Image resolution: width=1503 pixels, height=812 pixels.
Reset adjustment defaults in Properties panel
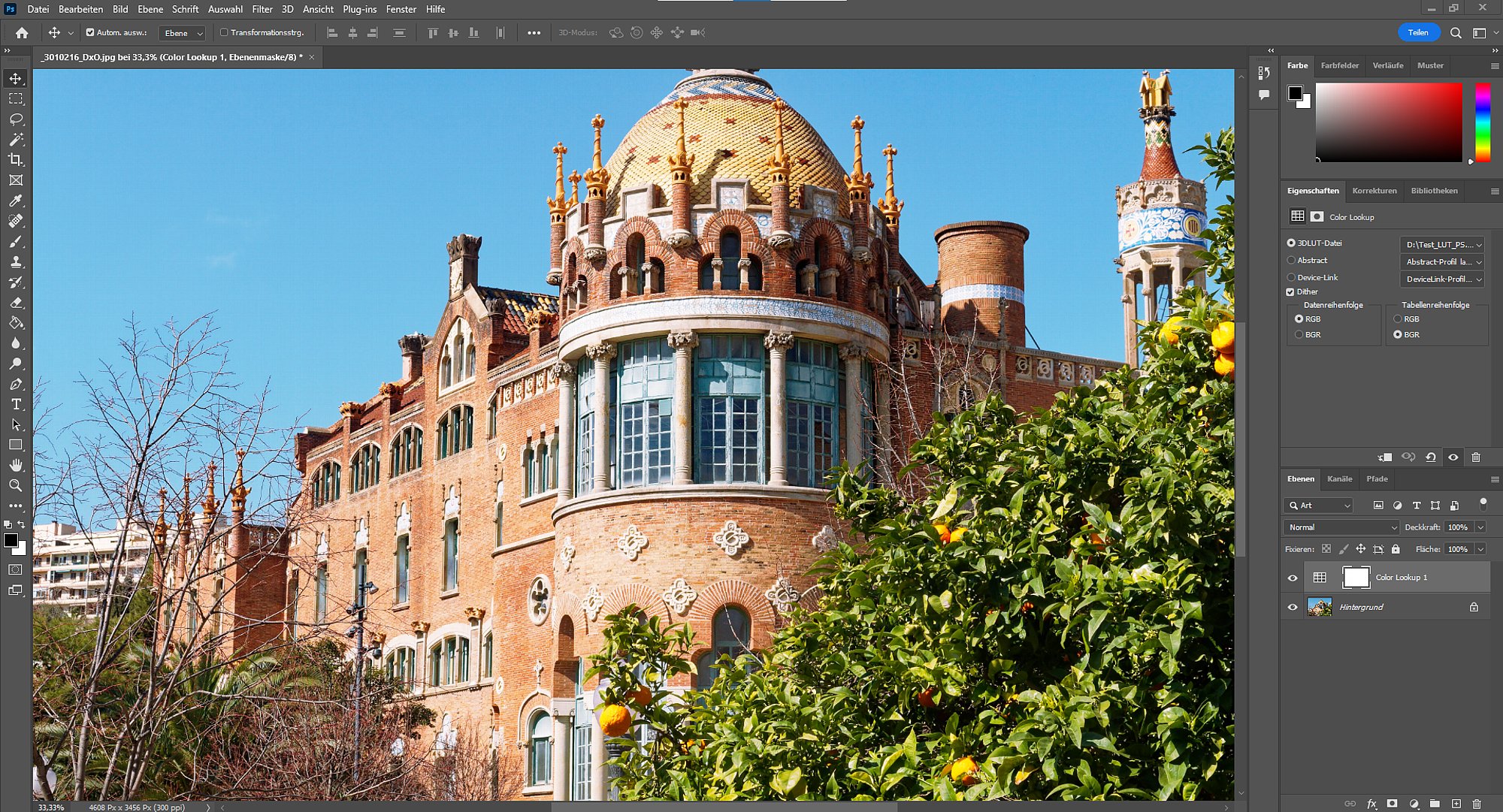click(1431, 457)
